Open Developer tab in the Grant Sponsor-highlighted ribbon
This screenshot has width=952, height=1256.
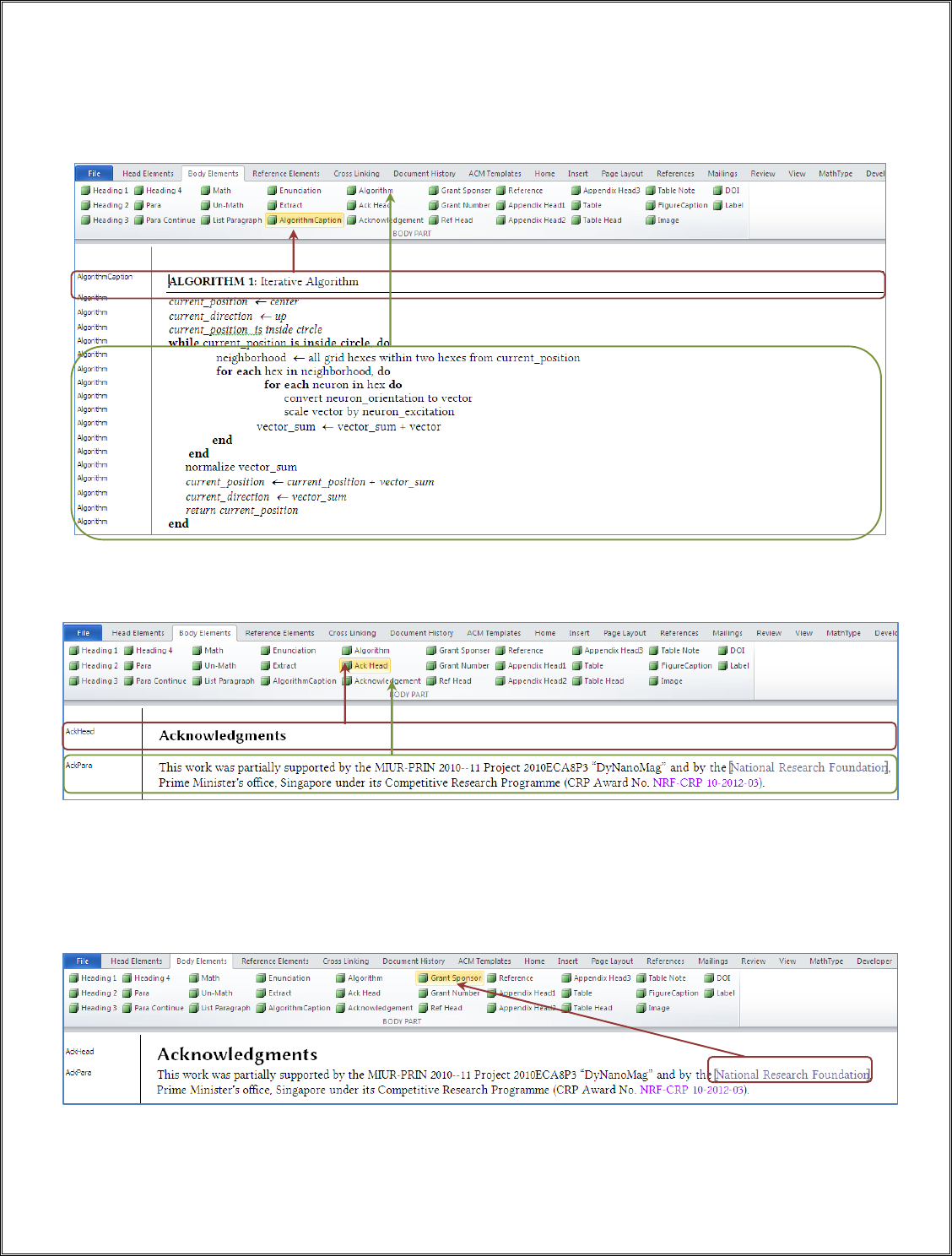click(x=874, y=961)
